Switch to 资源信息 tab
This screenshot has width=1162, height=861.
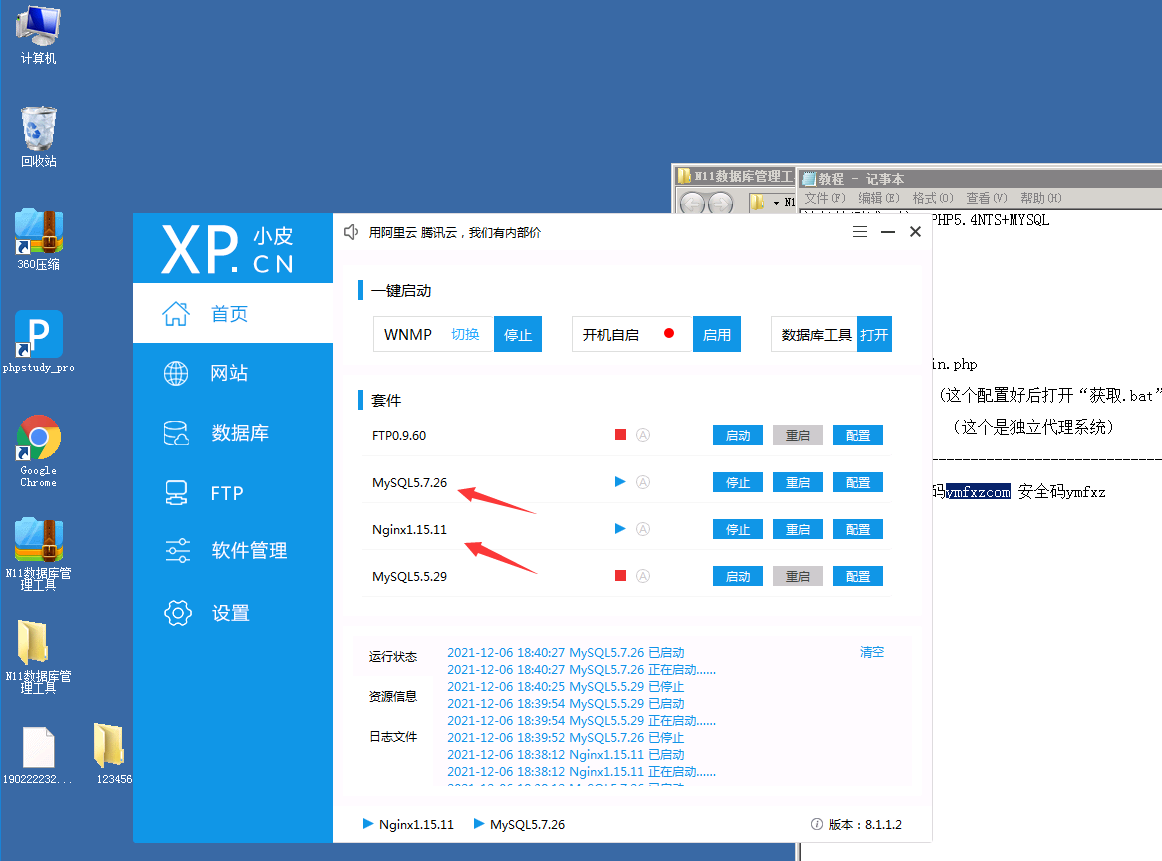pos(392,697)
